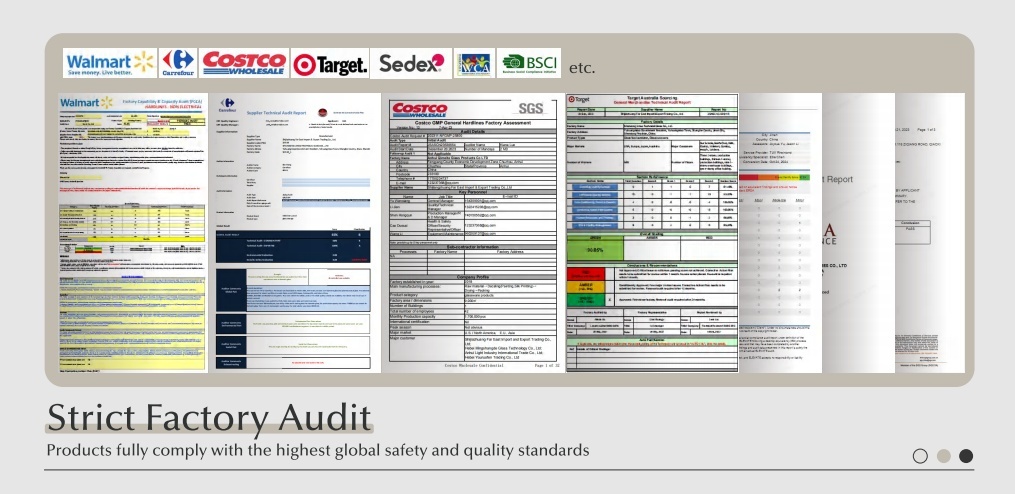Select the first carousel dot (outlined)
This screenshot has width=1015, height=494.
pos(920,456)
